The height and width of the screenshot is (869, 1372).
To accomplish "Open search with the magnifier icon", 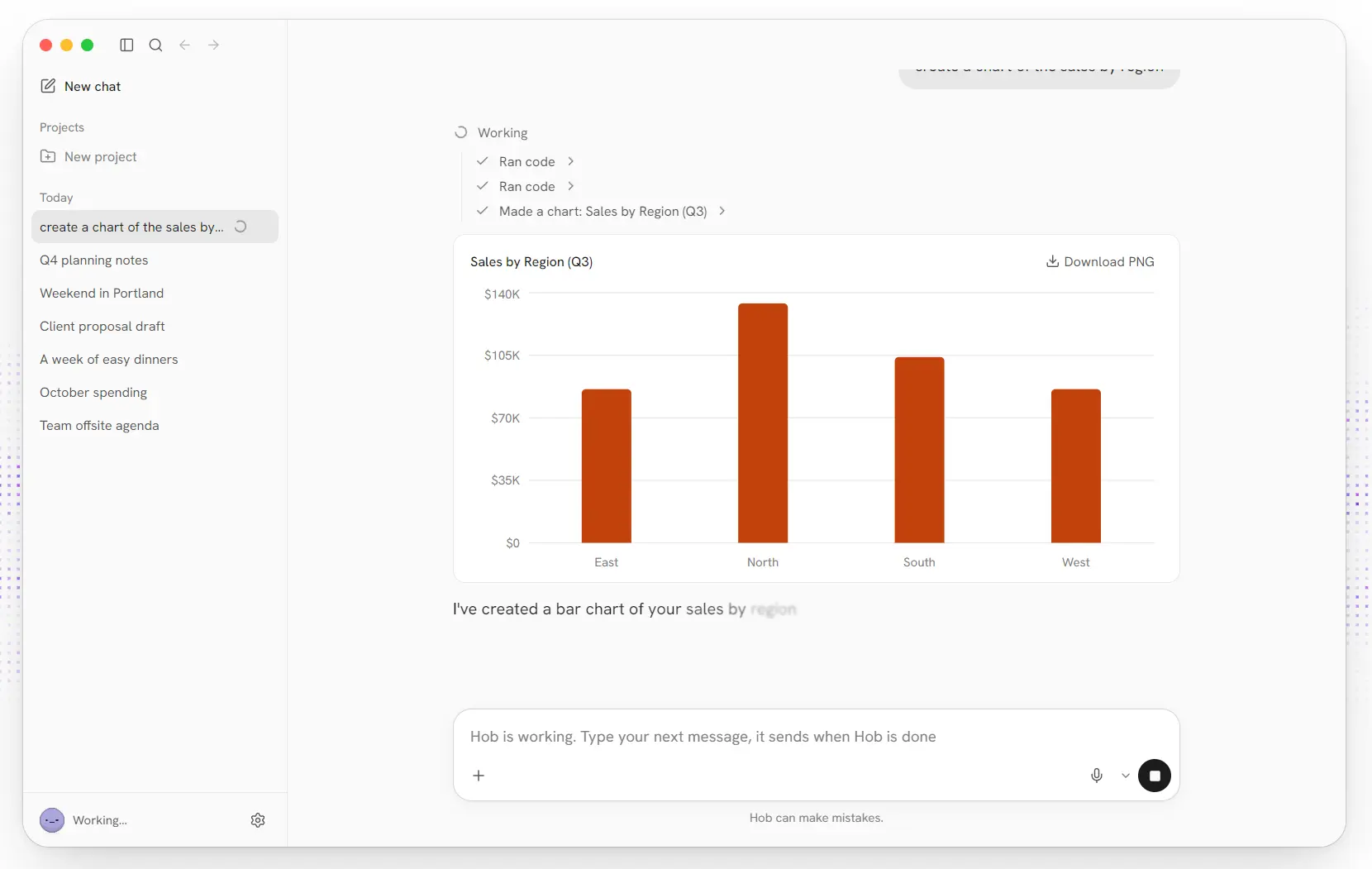I will 155,45.
